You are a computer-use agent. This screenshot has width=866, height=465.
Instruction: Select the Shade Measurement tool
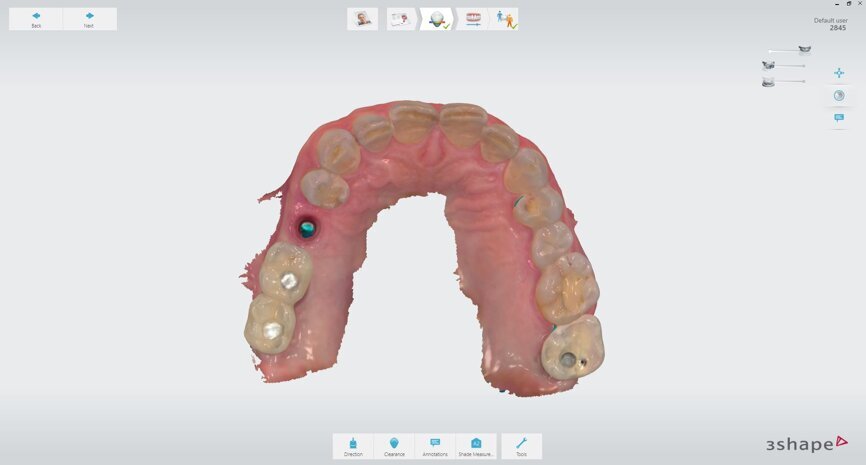click(476, 446)
